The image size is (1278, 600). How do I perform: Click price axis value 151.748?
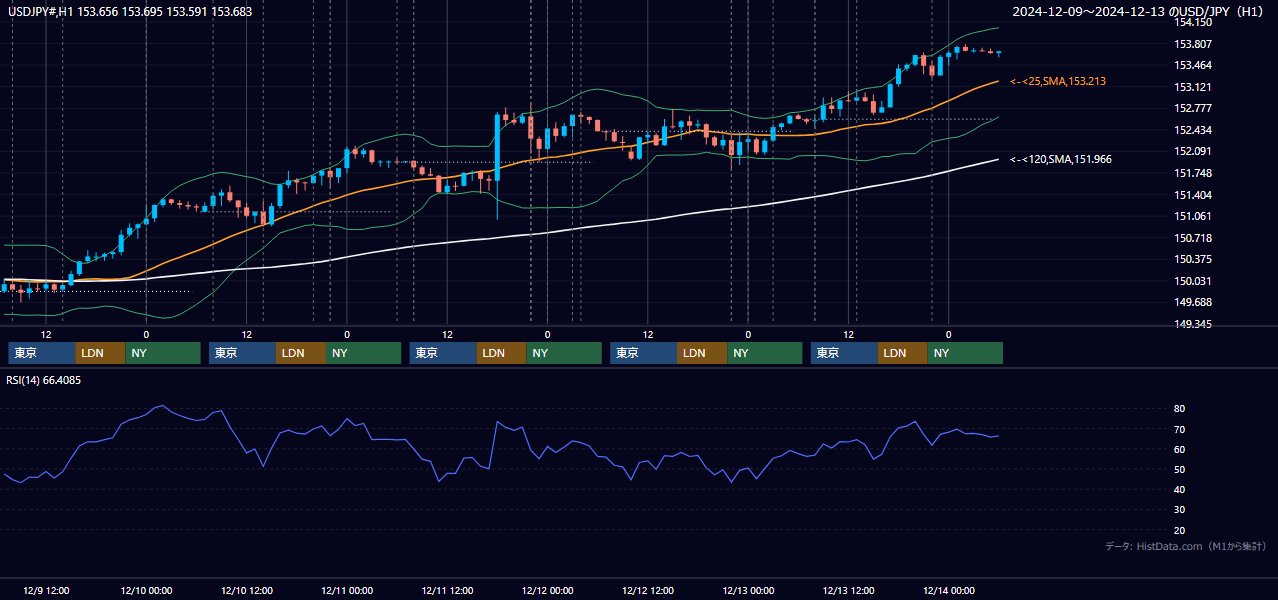pos(1193,173)
